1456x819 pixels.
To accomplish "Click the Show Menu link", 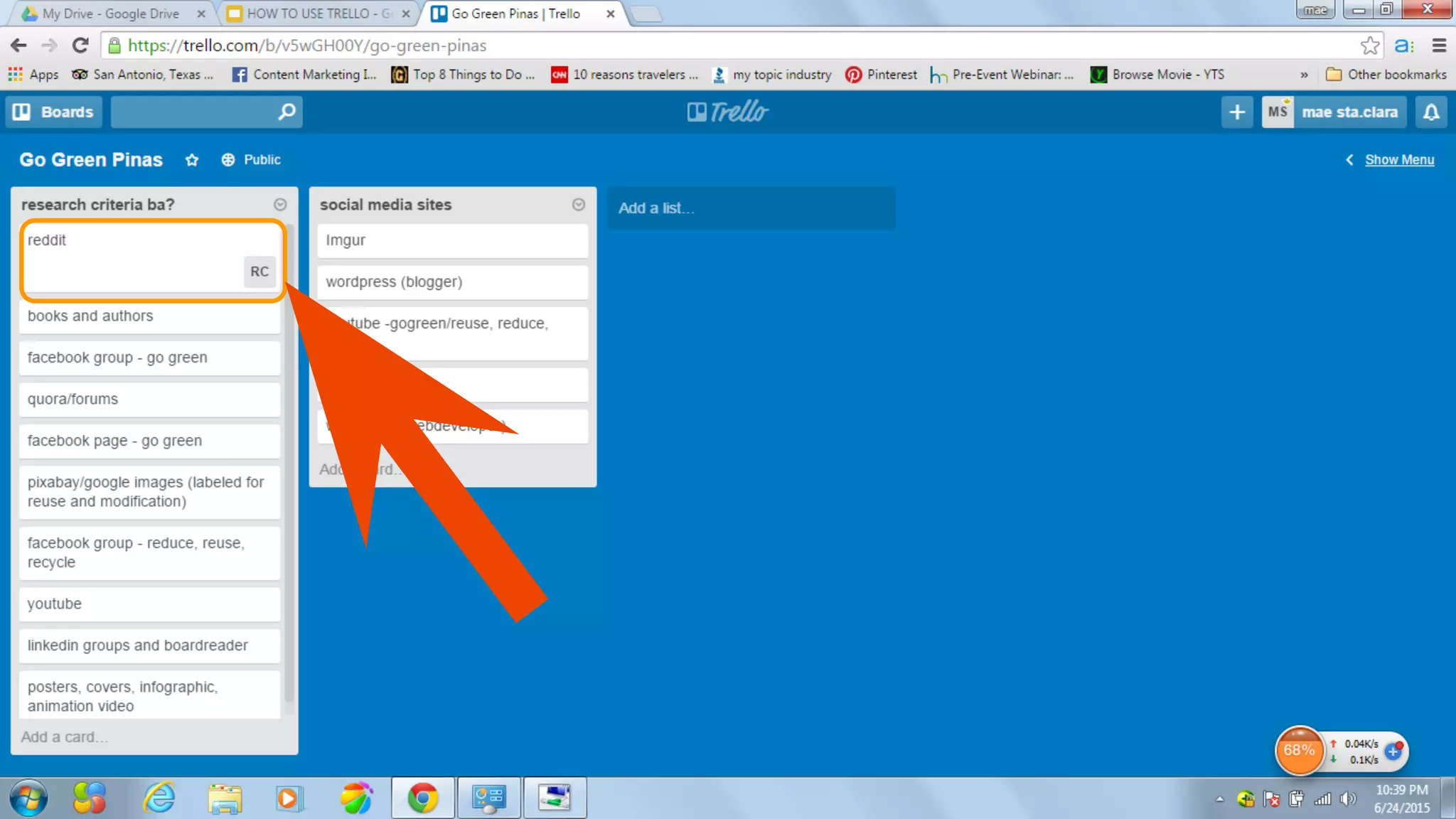I will pyautogui.click(x=1398, y=160).
